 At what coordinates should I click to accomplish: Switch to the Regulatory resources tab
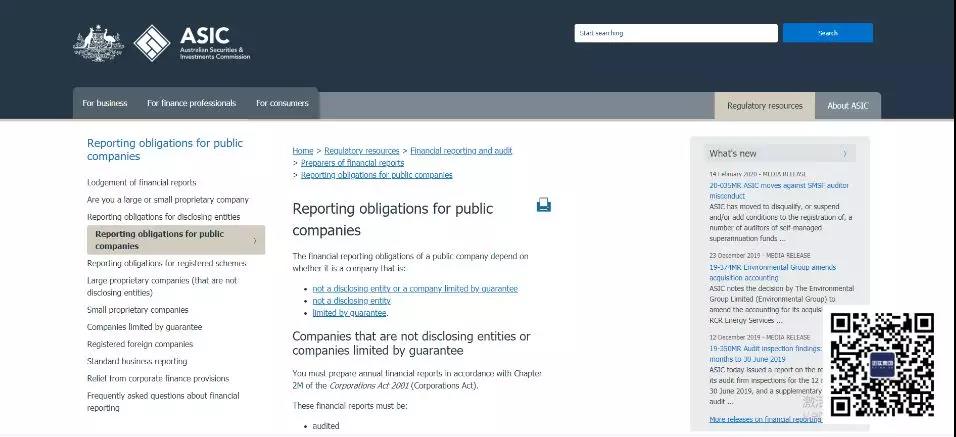pyautogui.click(x=764, y=106)
